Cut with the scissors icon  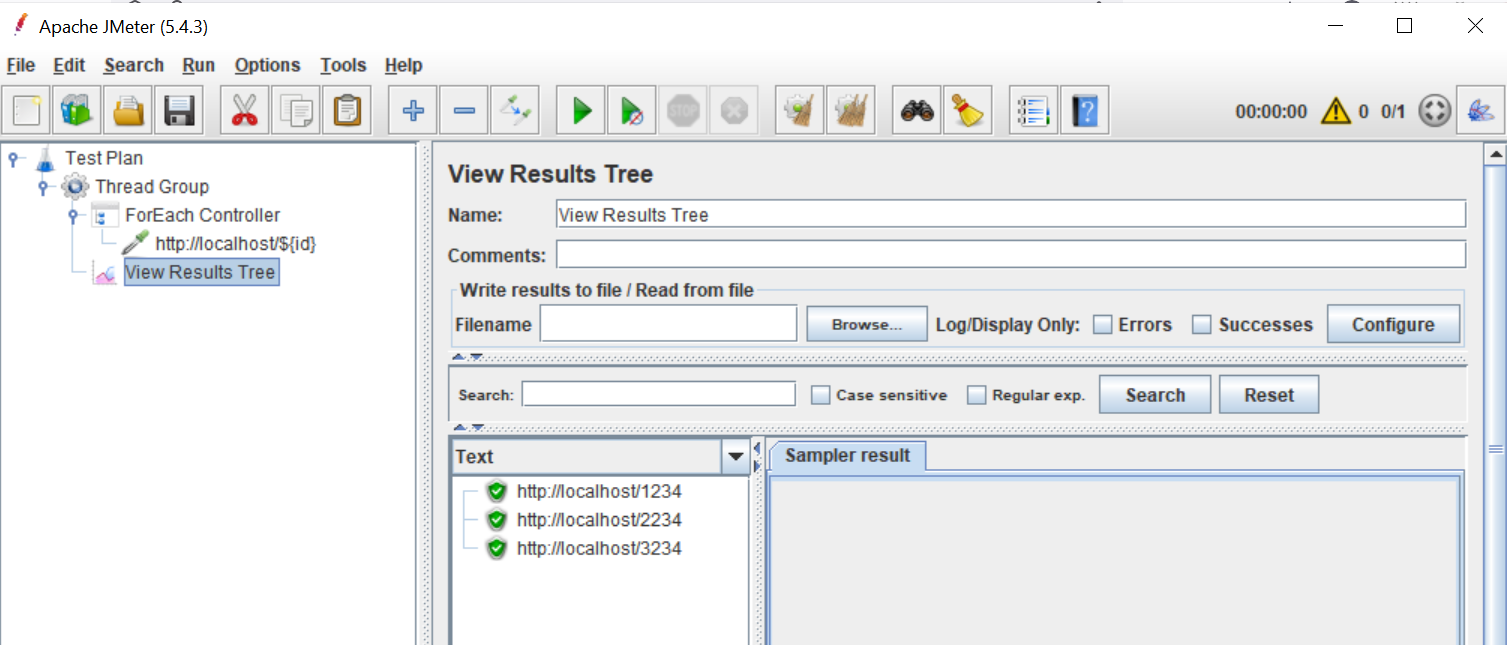(244, 110)
